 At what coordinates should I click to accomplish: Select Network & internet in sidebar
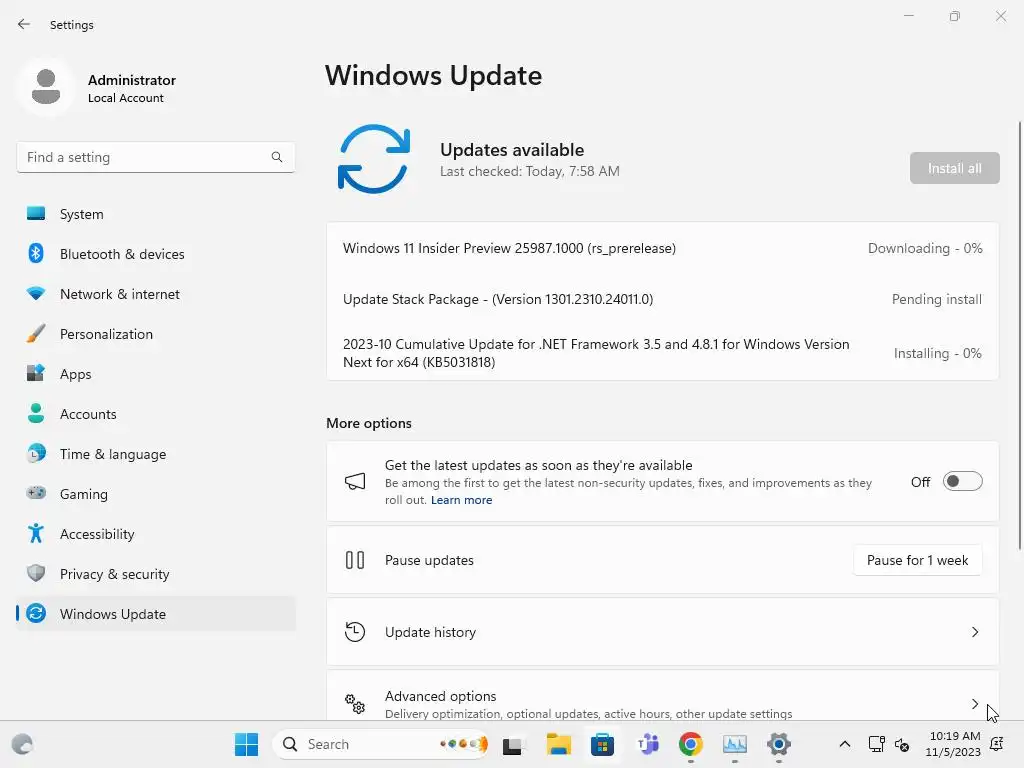tap(155, 293)
